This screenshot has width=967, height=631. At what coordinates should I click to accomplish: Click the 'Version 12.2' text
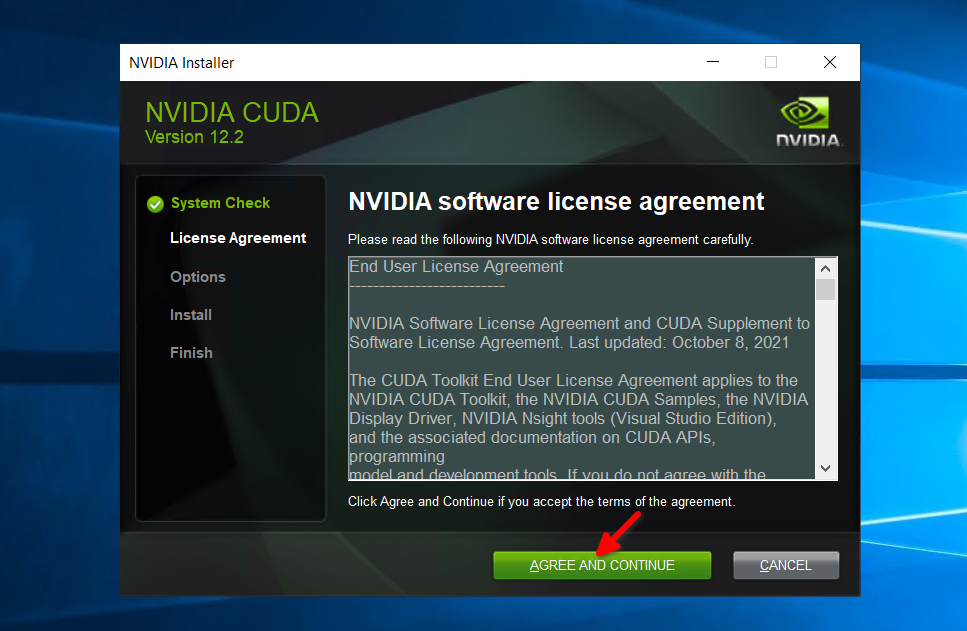pos(194,137)
